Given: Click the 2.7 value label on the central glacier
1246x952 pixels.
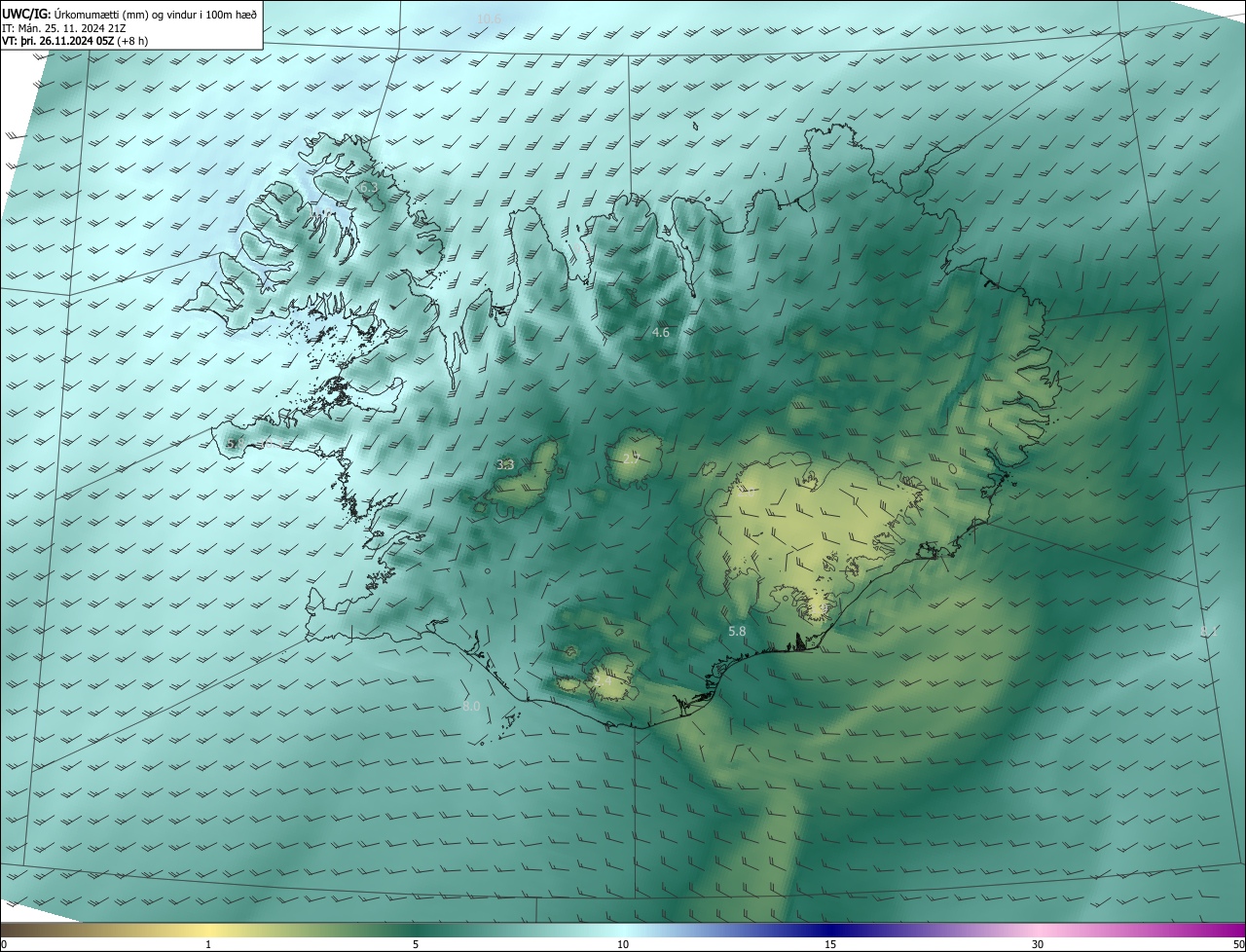Looking at the screenshot, I should click(631, 458).
